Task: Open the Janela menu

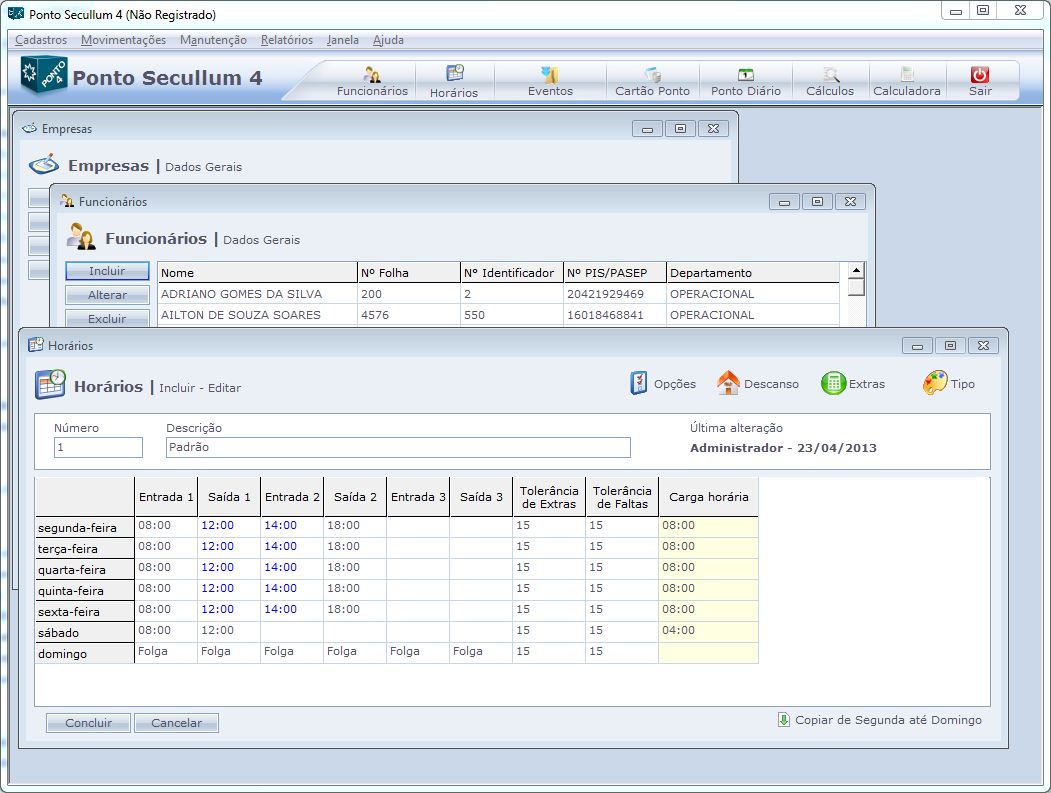Action: coord(343,40)
